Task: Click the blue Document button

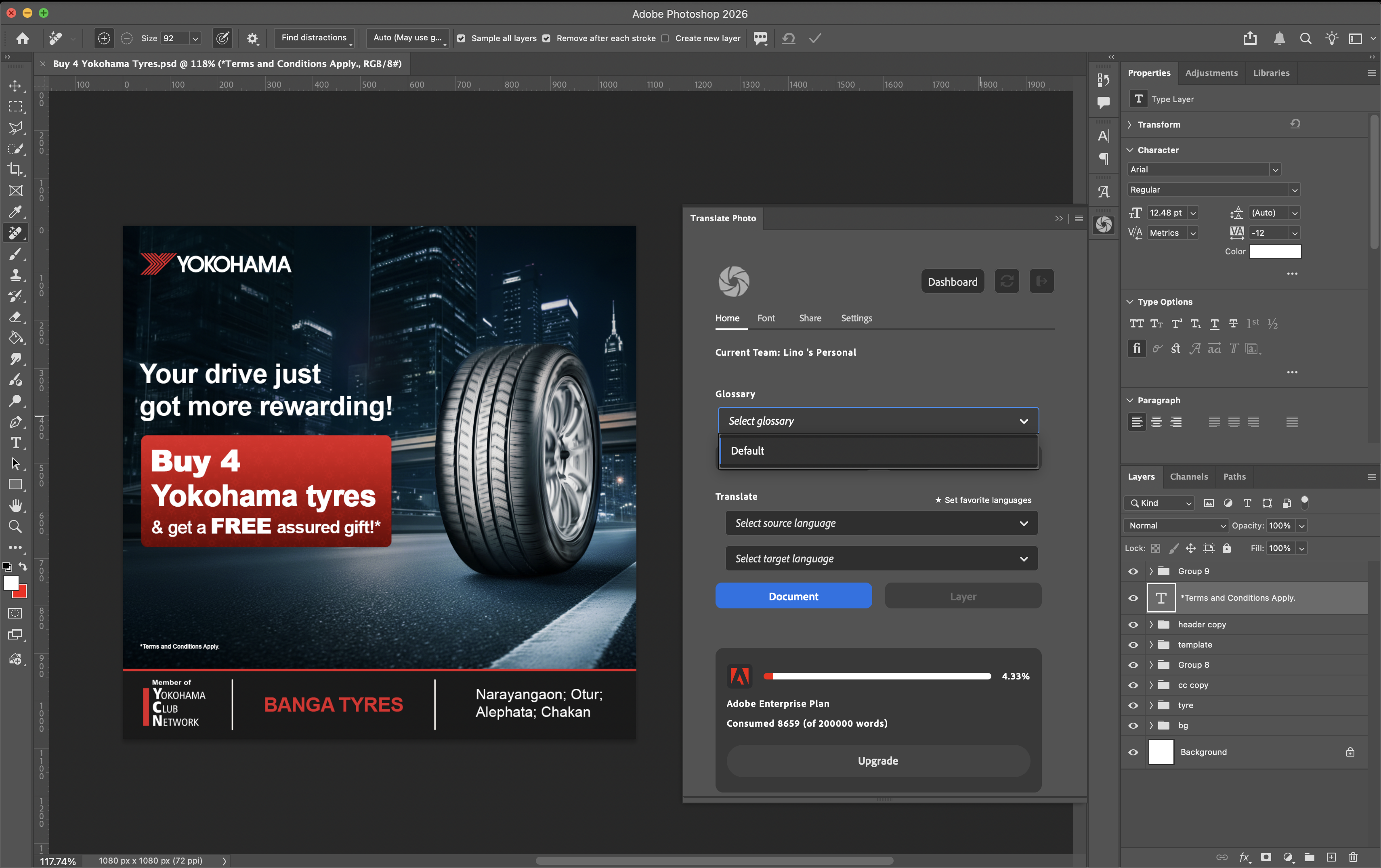Action: 793,596
